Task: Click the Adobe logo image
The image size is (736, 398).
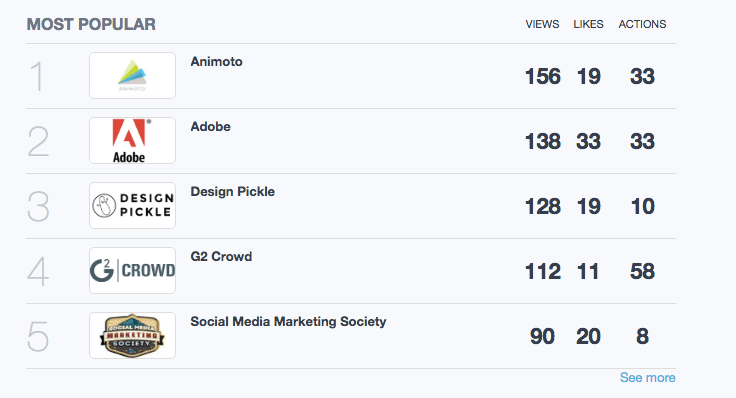Action: 132,140
